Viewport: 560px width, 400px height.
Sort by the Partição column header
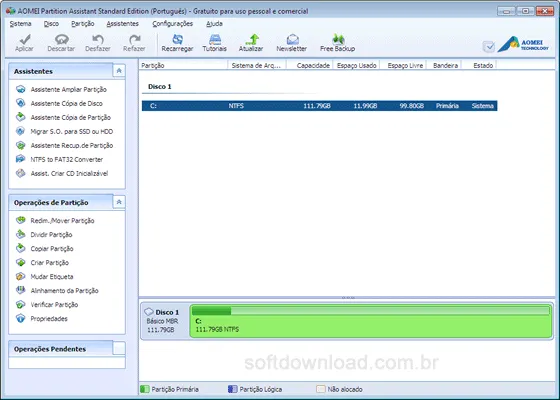point(183,65)
